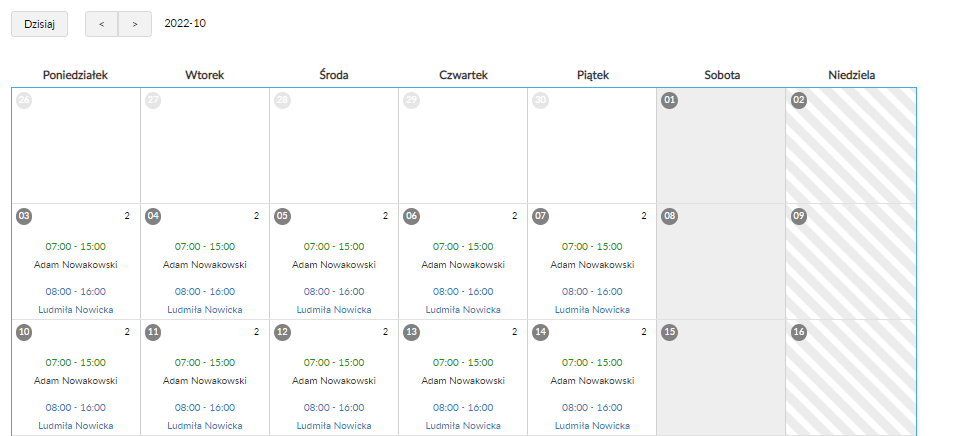Open 07:00 - 15:00 shift on day 06

(x=463, y=246)
